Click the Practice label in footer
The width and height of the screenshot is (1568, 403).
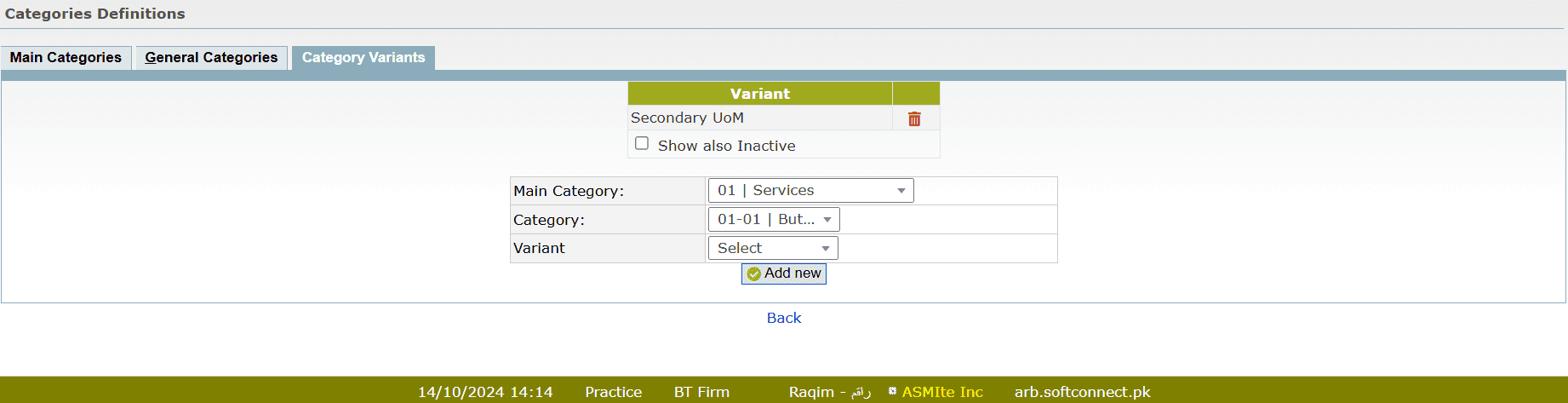pos(613,392)
